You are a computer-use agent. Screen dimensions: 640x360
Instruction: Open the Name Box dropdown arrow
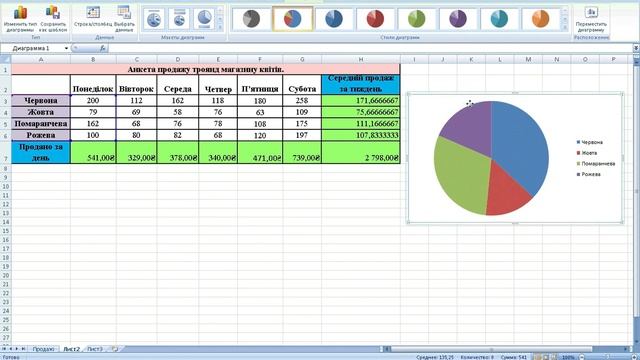[66, 48]
